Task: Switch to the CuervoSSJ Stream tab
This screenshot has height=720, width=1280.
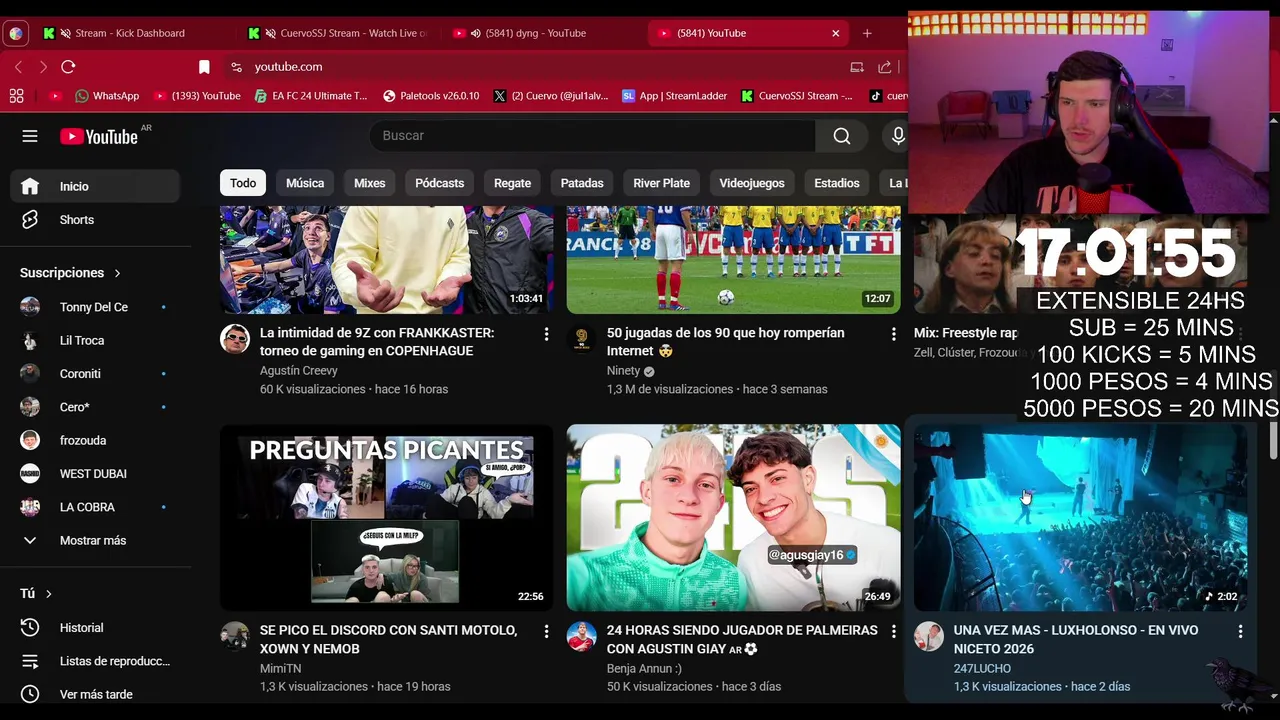Action: (340, 33)
